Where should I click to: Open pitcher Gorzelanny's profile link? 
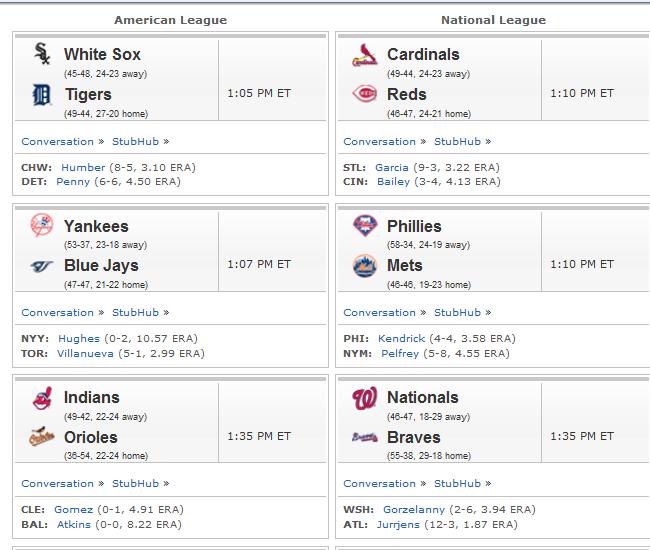(414, 509)
